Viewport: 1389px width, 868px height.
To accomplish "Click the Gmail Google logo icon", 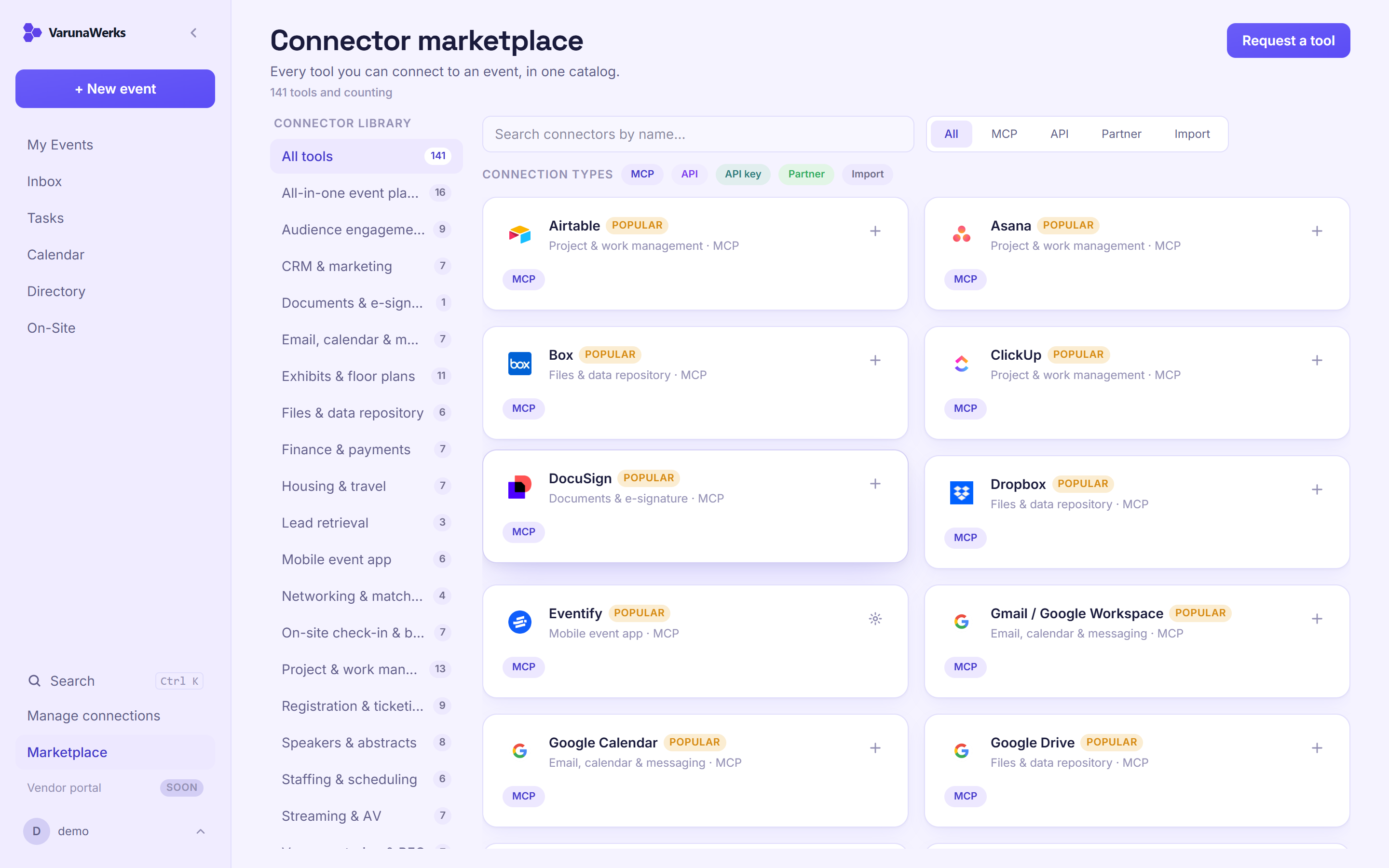I will pos(961,622).
